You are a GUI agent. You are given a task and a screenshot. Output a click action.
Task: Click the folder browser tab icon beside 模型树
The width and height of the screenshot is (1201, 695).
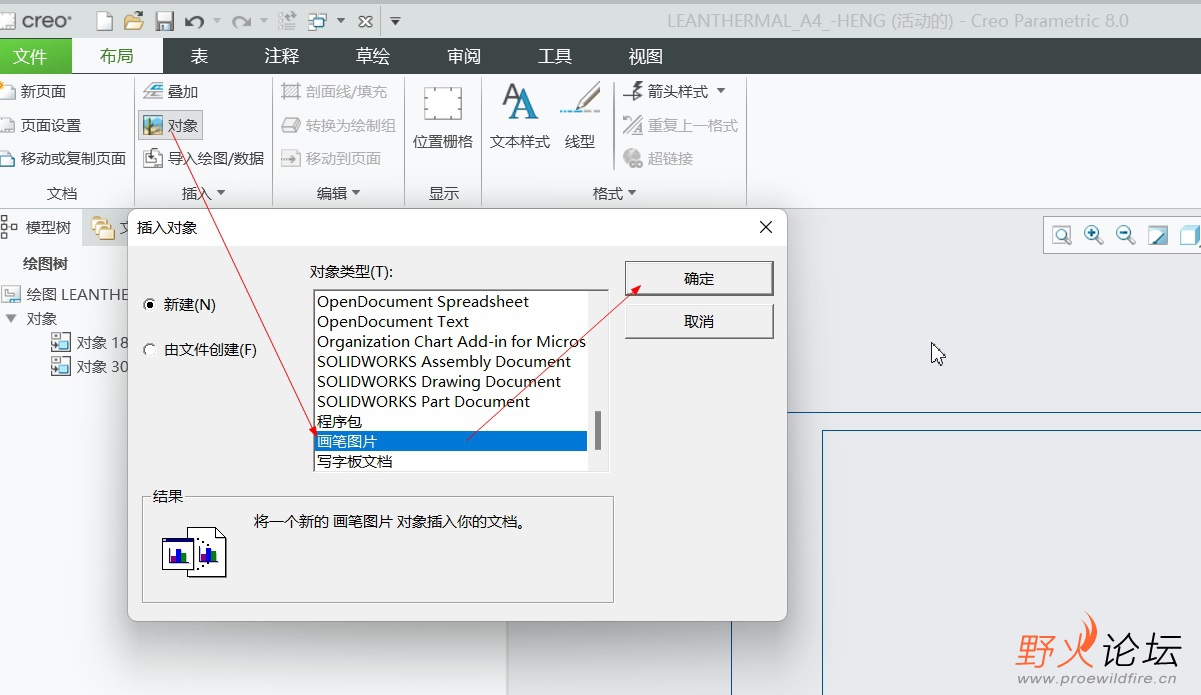tap(102, 228)
